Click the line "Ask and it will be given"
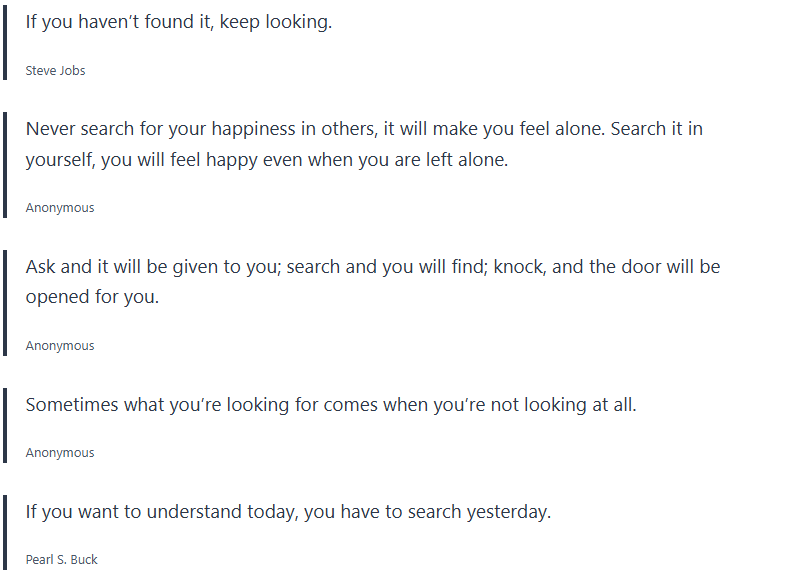This screenshot has width=808, height=577. pyautogui.click(x=372, y=267)
